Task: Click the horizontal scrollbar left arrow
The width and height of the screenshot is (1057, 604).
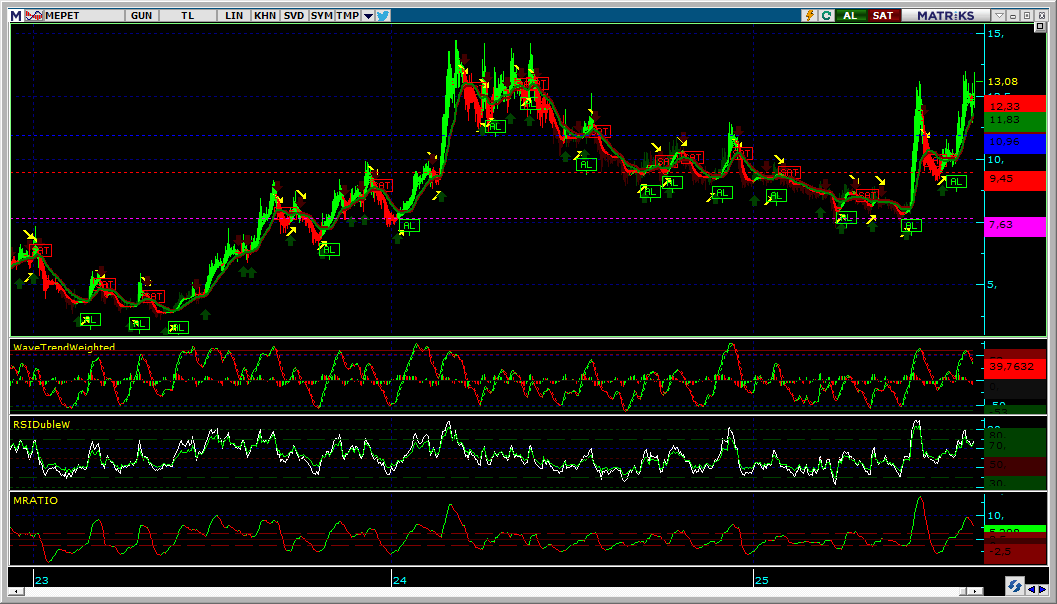Action: [18, 591]
